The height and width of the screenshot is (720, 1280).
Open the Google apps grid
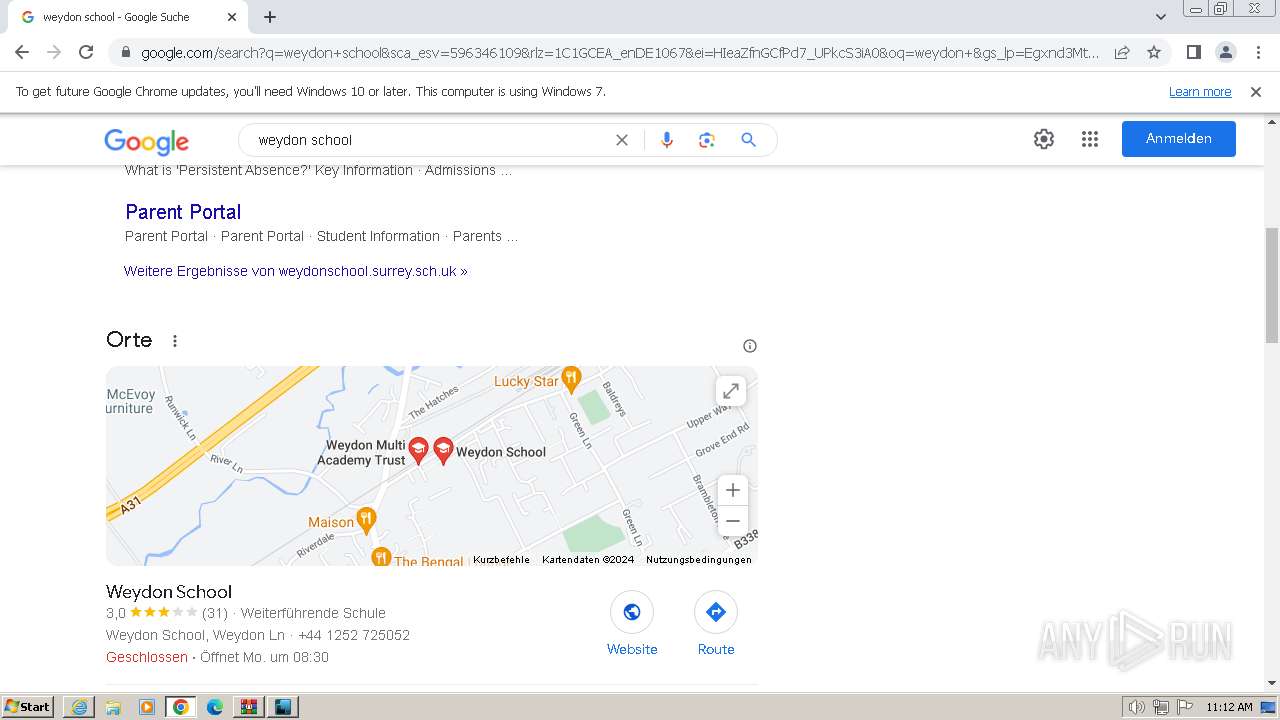click(1090, 139)
